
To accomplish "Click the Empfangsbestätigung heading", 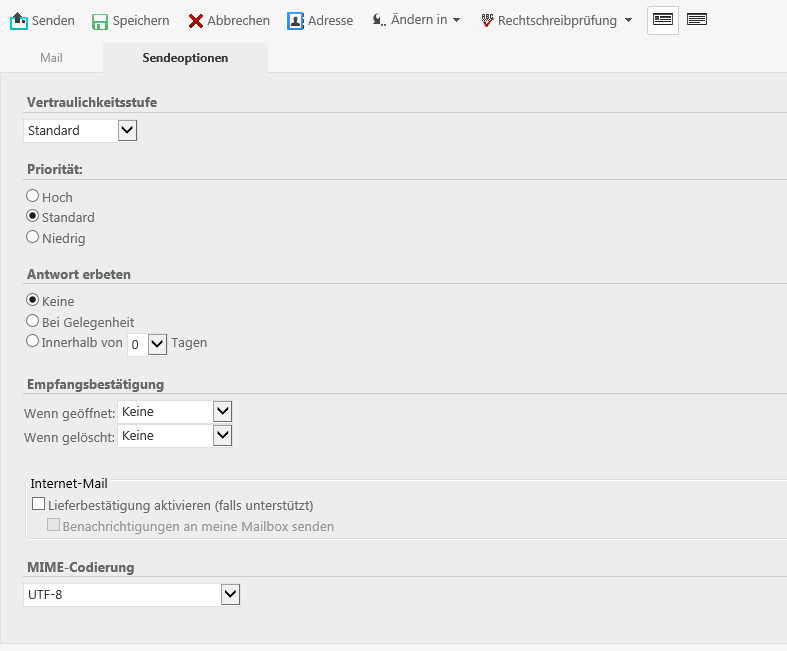I will click(95, 385).
